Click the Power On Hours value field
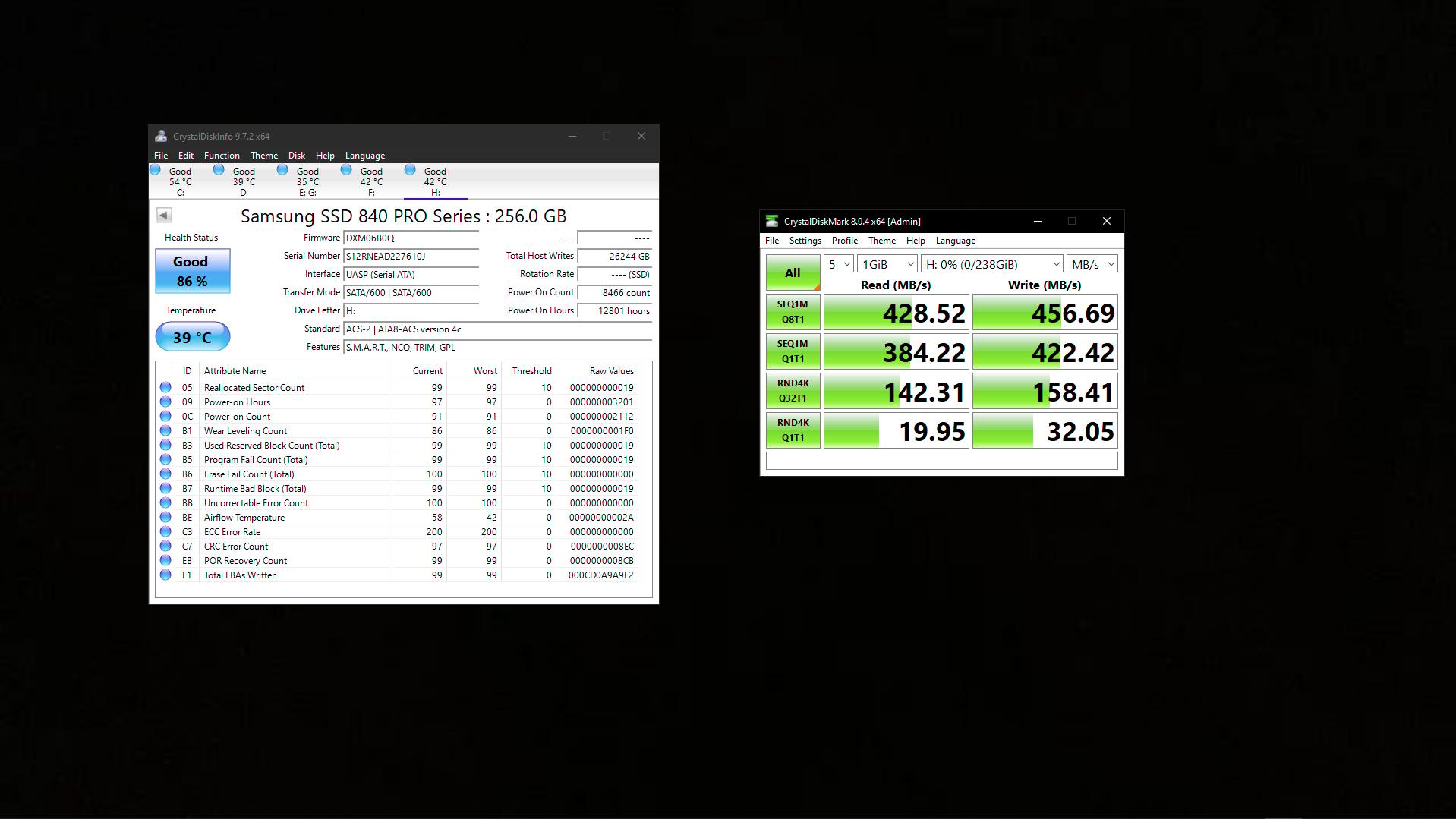The width and height of the screenshot is (1456, 819). pyautogui.click(x=615, y=311)
